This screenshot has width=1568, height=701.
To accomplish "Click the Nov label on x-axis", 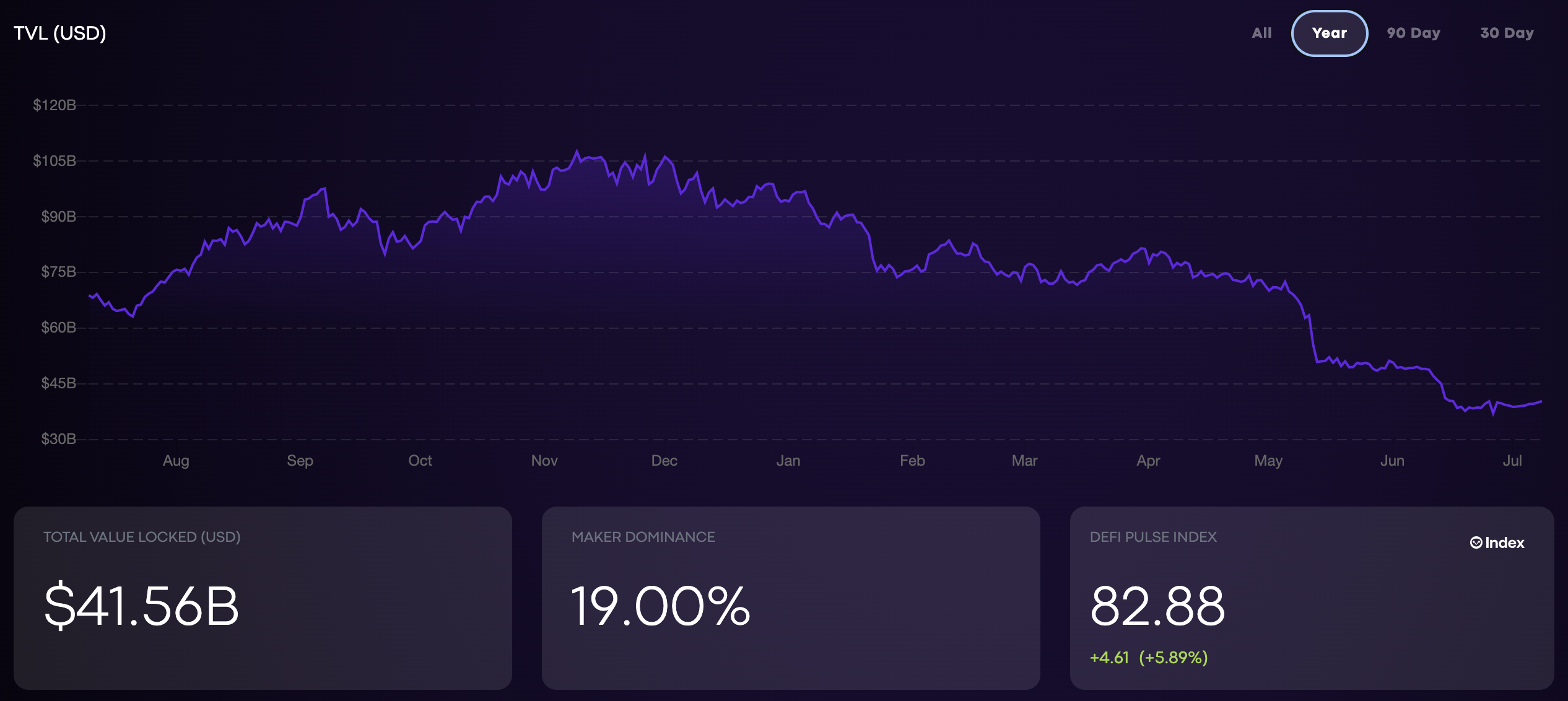I will click(x=544, y=461).
